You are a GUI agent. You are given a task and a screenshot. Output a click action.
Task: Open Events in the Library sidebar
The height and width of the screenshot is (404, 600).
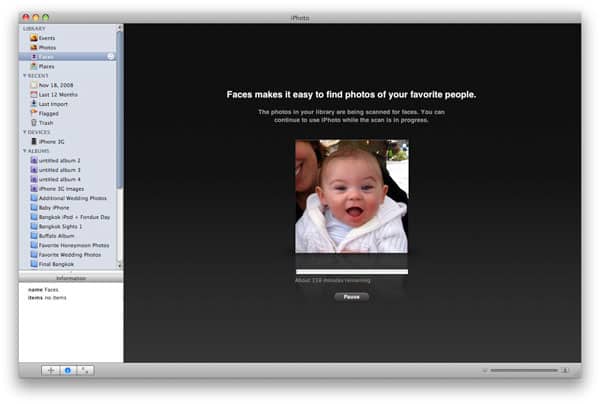pyautogui.click(x=47, y=37)
